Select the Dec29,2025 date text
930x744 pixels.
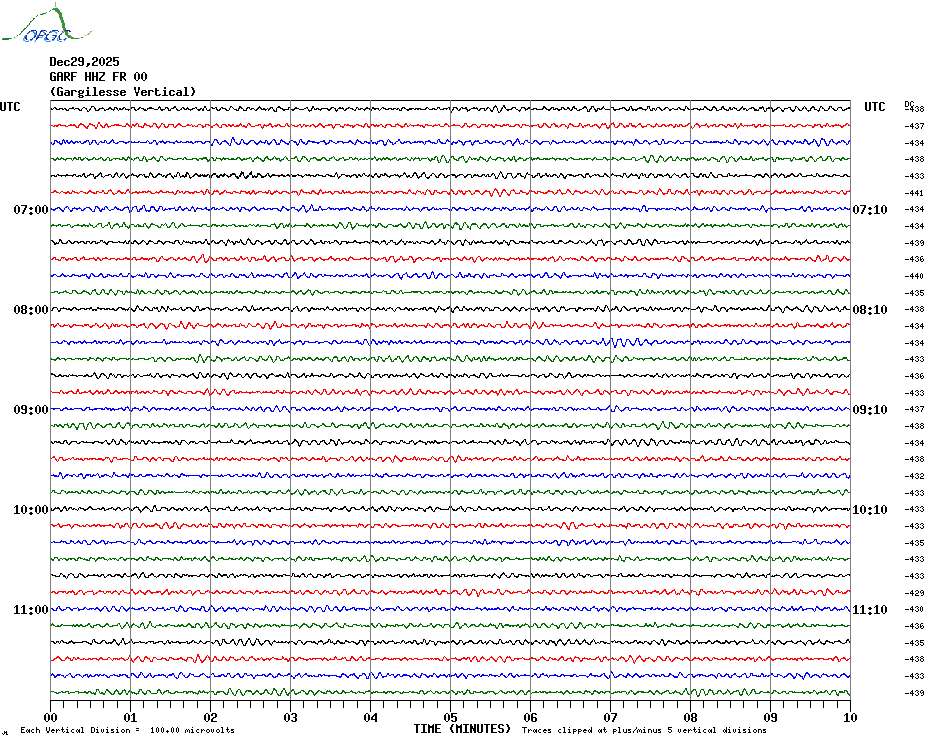pos(84,62)
